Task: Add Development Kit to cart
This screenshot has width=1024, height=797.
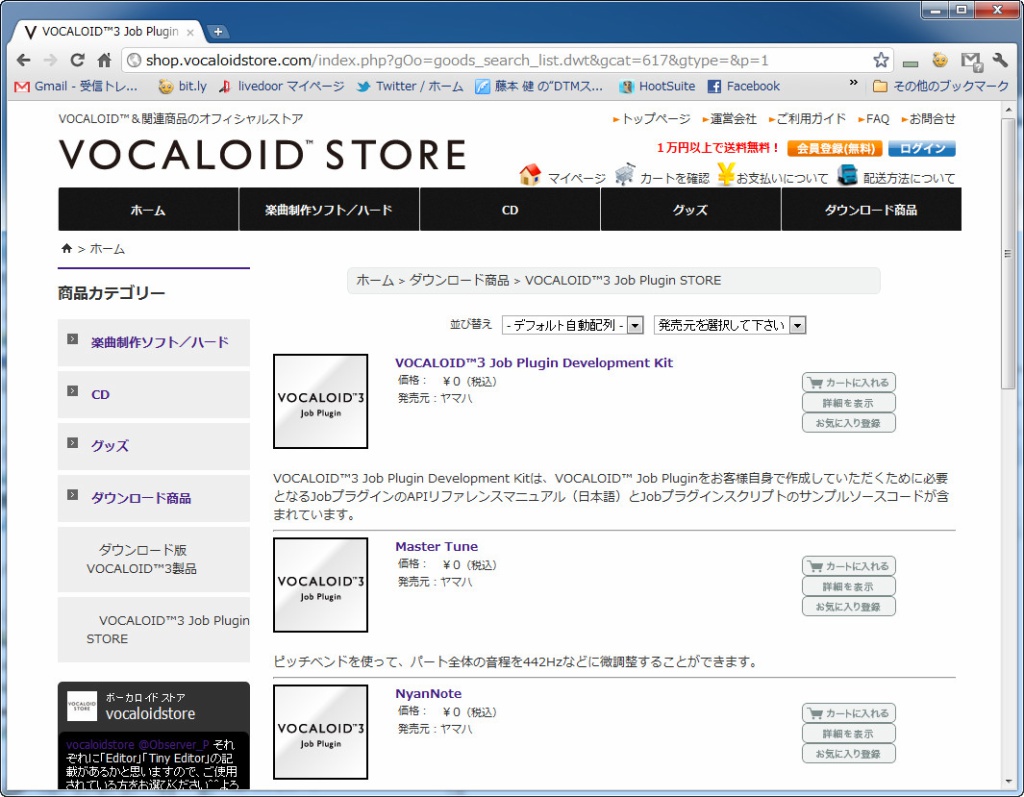Action: tap(848, 383)
